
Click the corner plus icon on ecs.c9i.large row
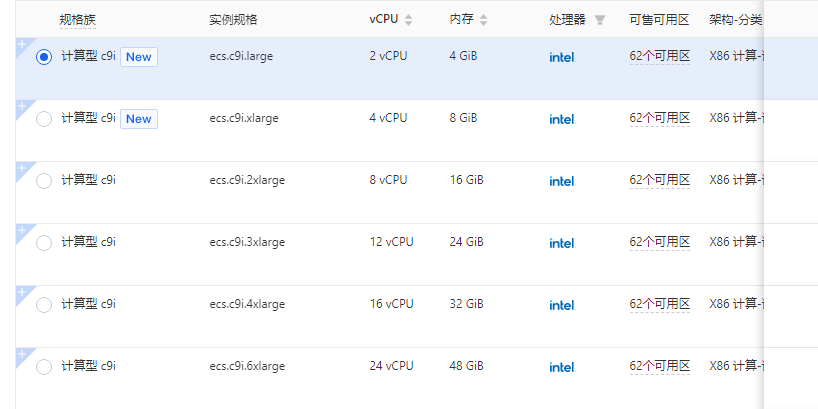21,43
